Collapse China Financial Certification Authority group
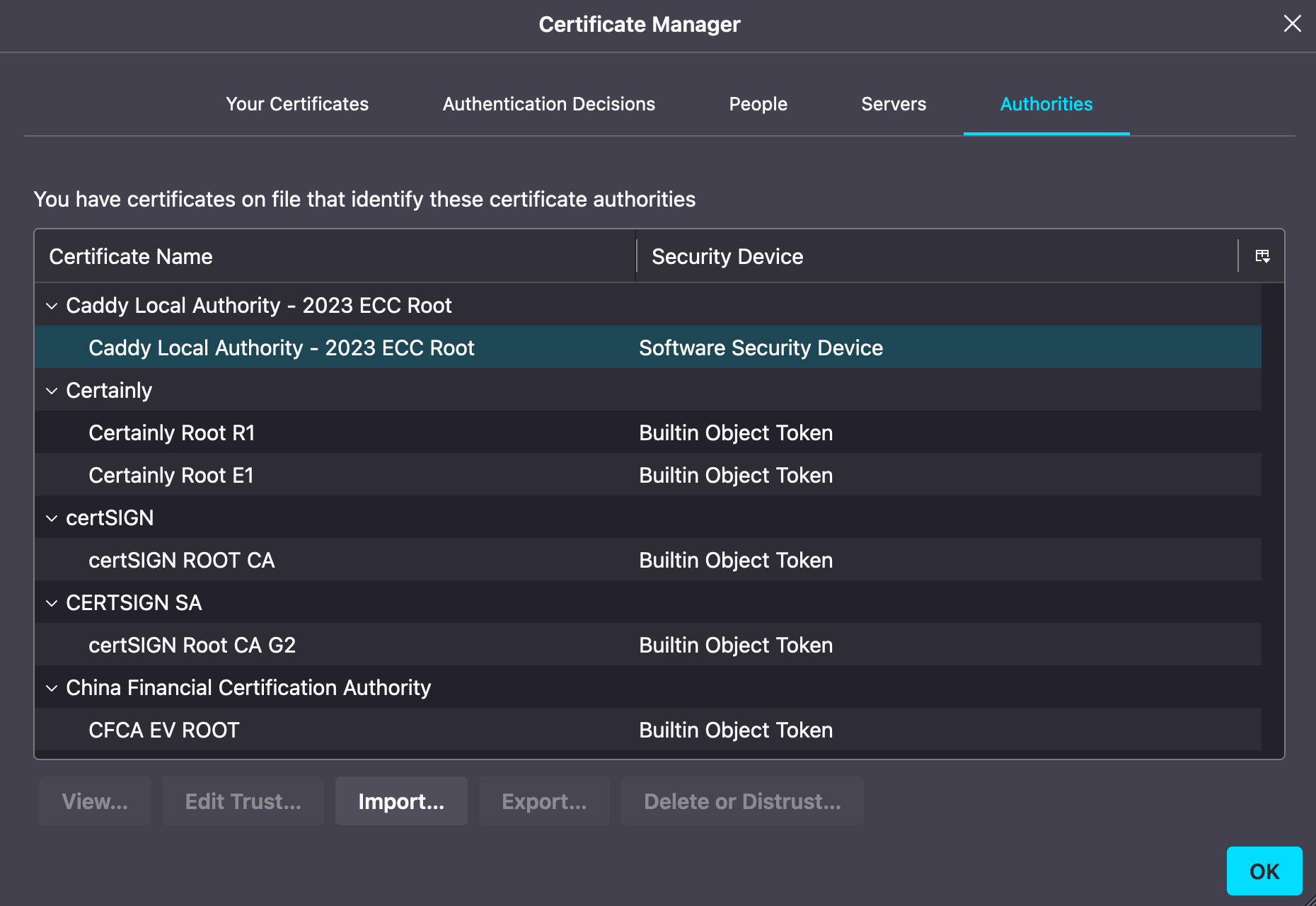 (52, 688)
